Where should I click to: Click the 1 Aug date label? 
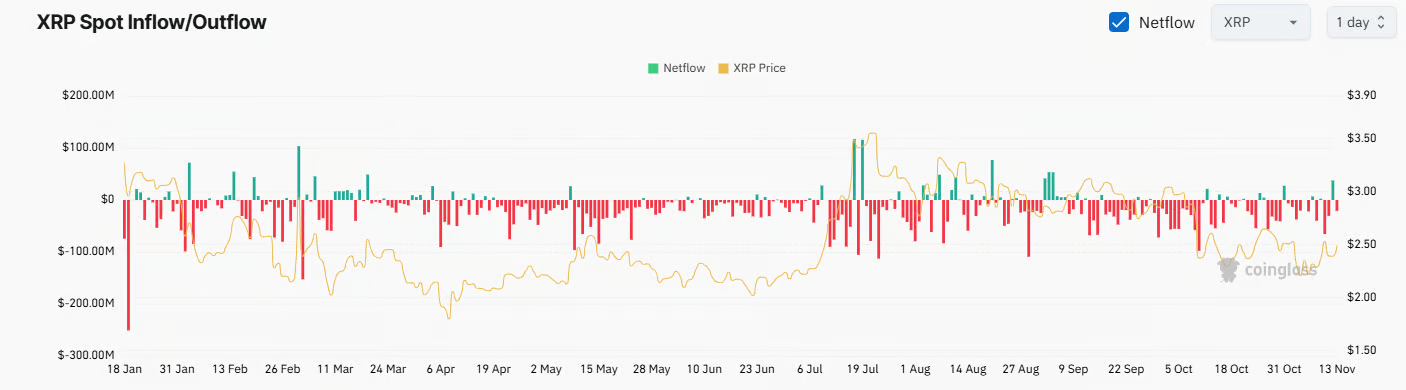click(915, 369)
